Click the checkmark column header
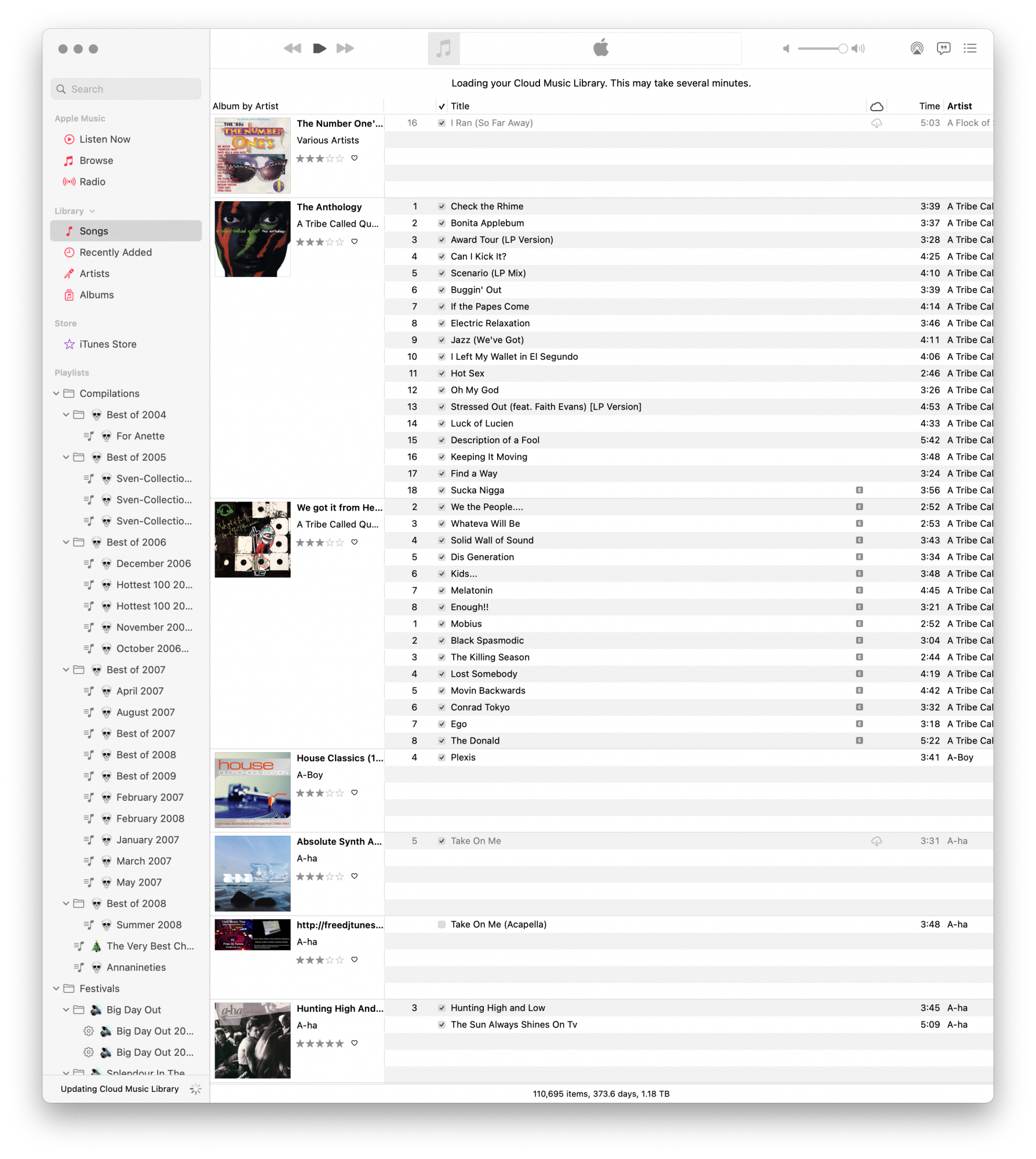 442,106
